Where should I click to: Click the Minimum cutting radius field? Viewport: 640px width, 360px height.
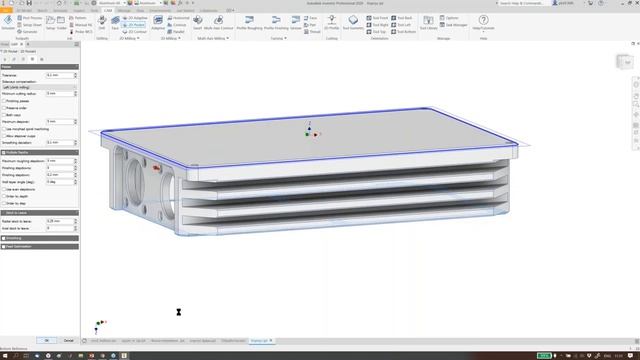tap(60, 94)
